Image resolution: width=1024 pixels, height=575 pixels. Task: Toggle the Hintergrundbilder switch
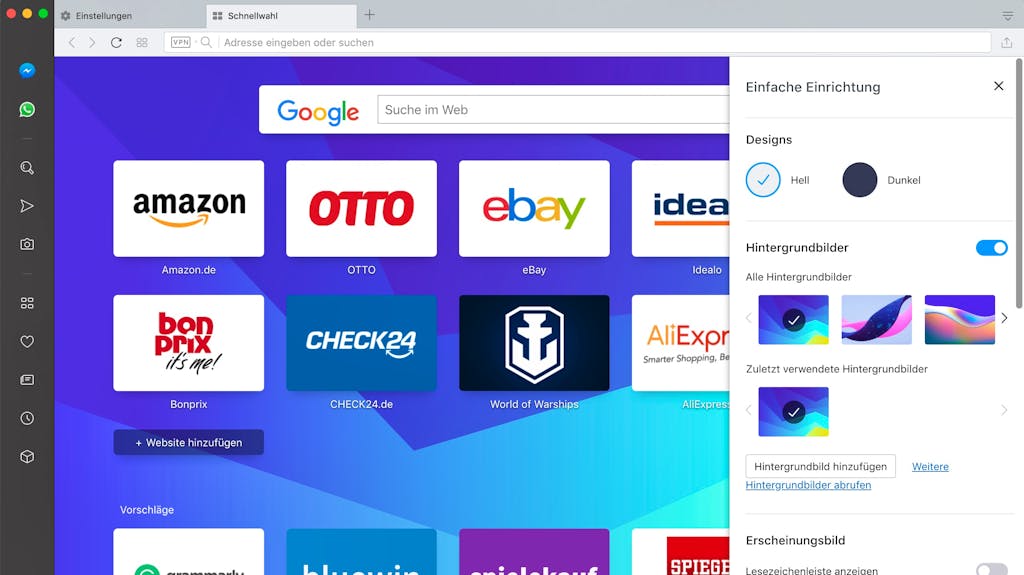click(x=991, y=248)
